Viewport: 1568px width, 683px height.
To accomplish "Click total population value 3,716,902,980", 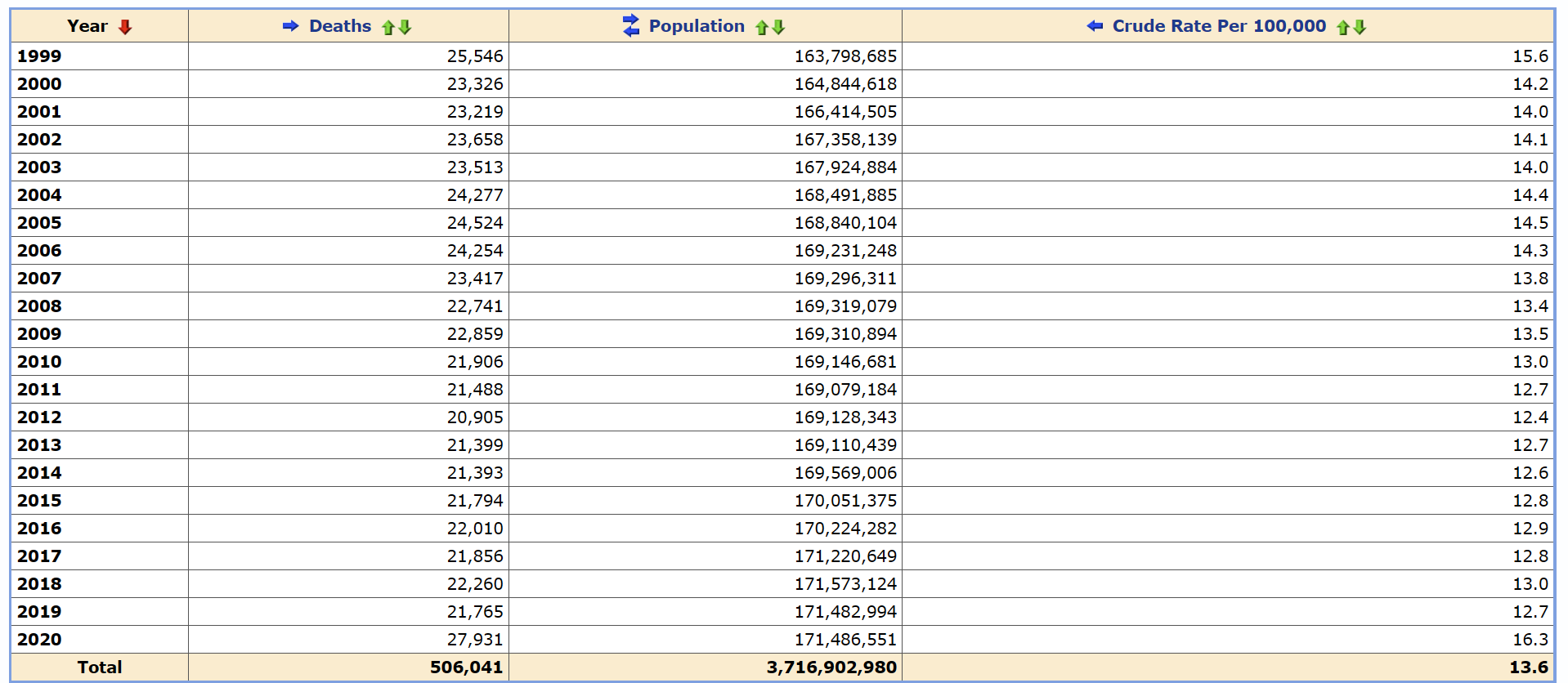I will (831, 667).
